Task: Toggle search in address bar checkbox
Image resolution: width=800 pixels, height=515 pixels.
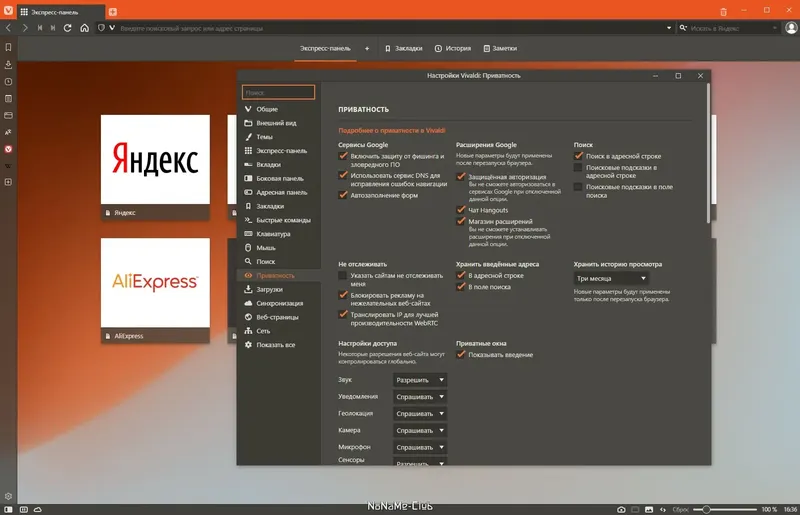Action: 578,156
